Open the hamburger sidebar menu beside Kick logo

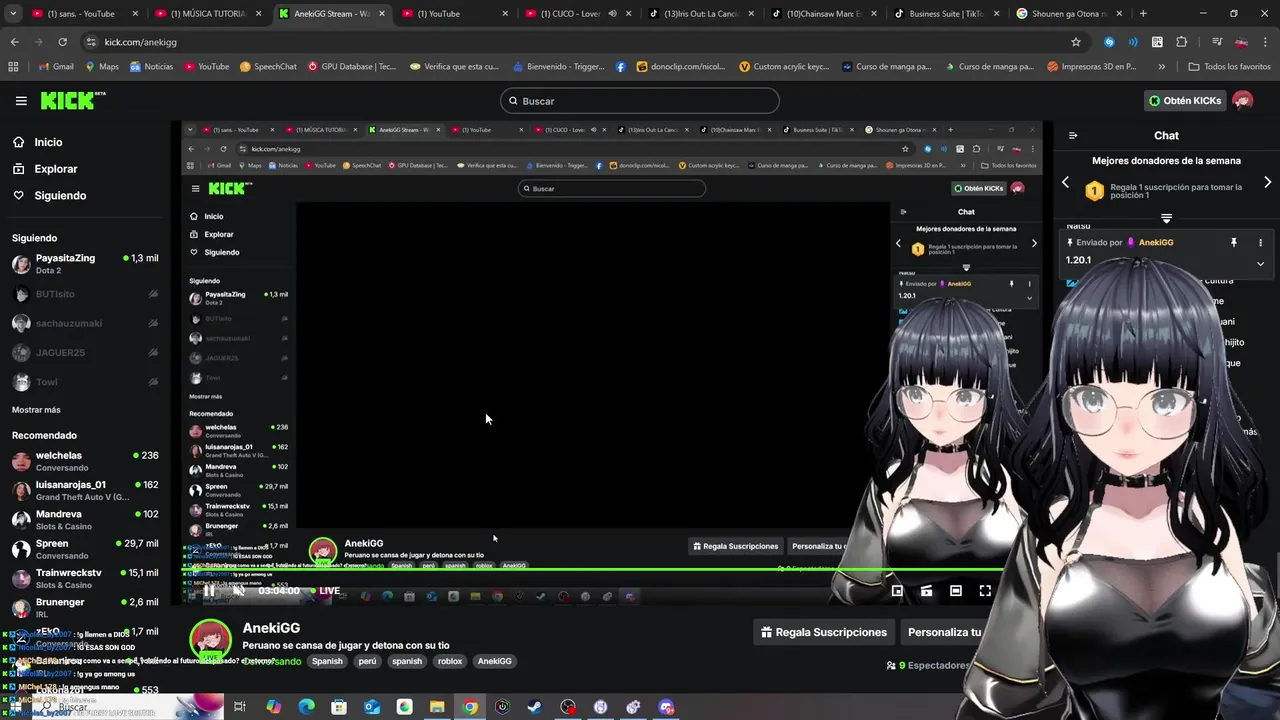(21, 101)
